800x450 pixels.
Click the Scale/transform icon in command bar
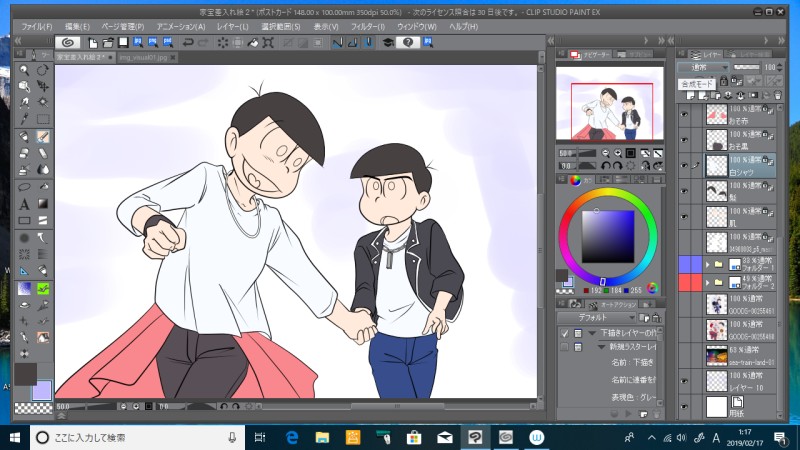[x=268, y=42]
